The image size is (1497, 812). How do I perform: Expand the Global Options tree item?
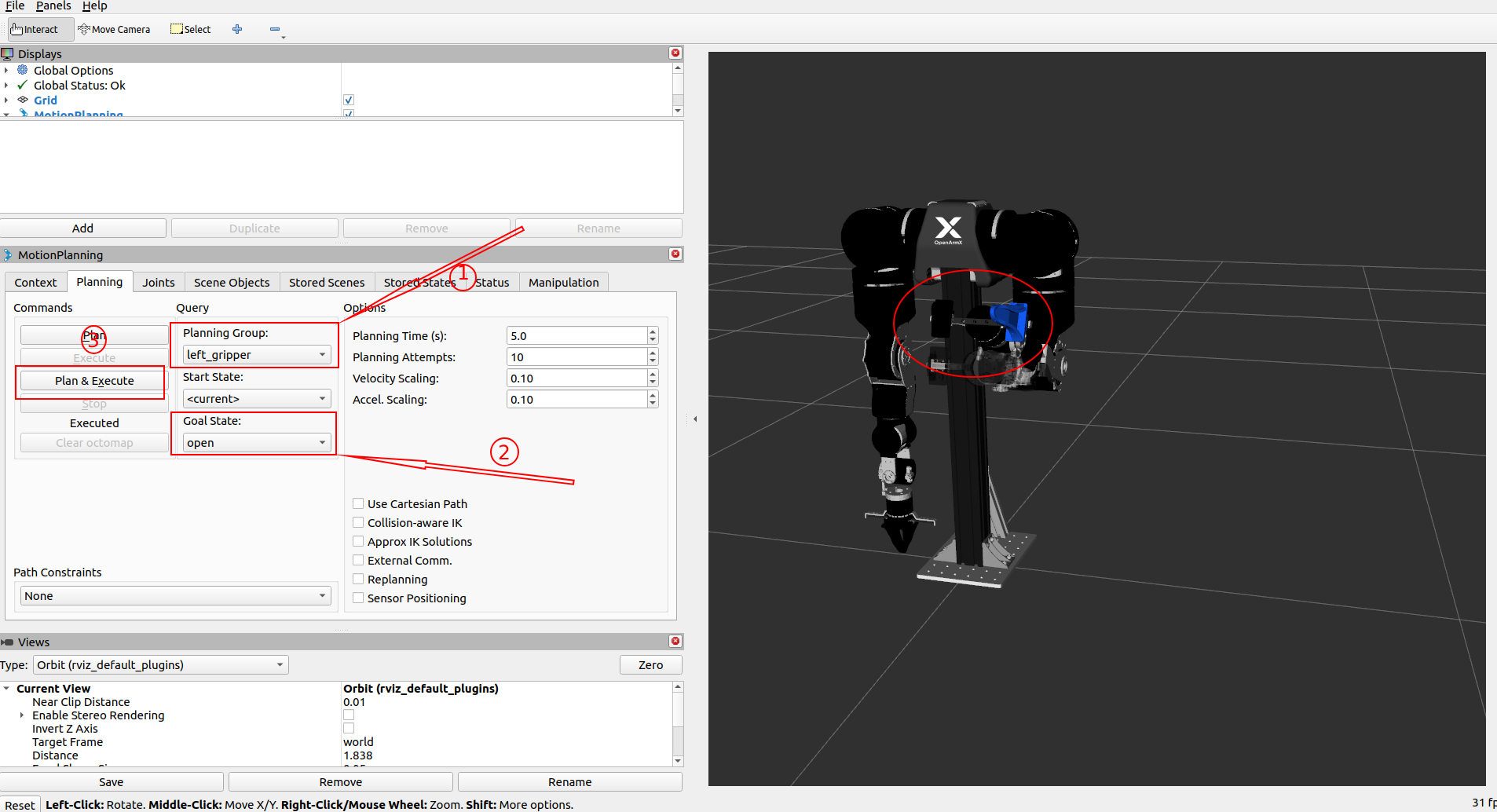point(6,71)
